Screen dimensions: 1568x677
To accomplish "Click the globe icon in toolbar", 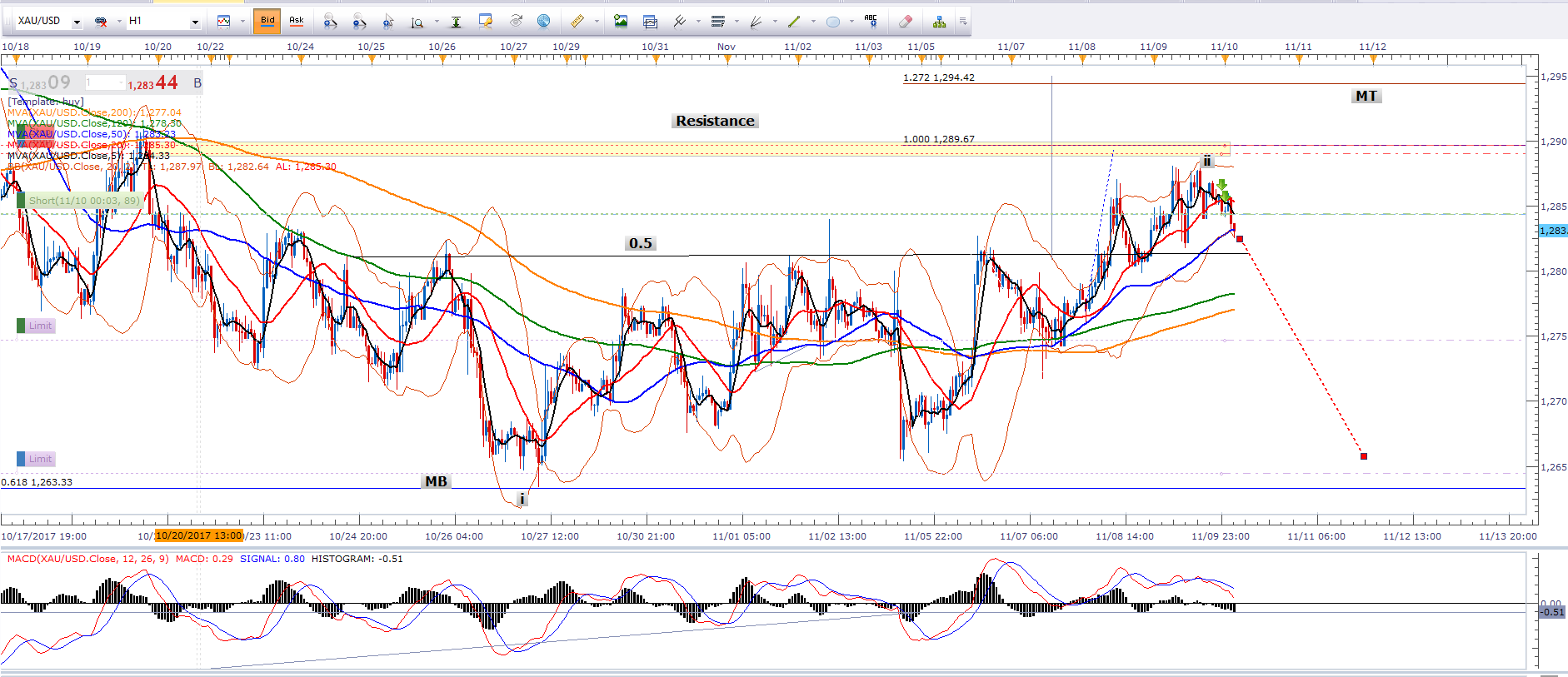I will tap(543, 22).
